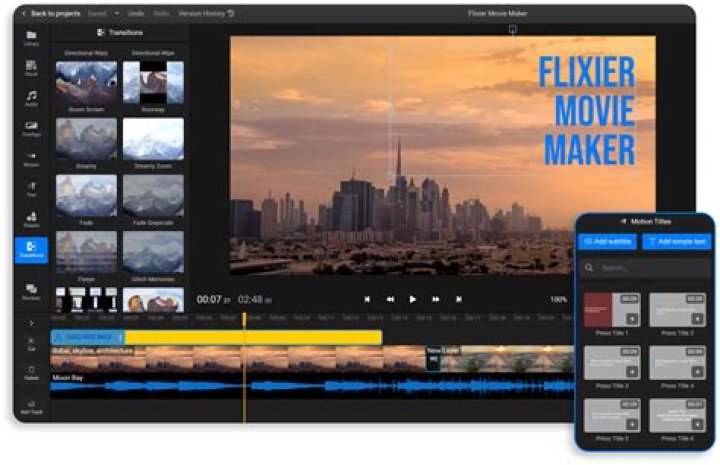Expand the sidebar chevron above Cut
The width and height of the screenshot is (720, 465).
click(31, 323)
